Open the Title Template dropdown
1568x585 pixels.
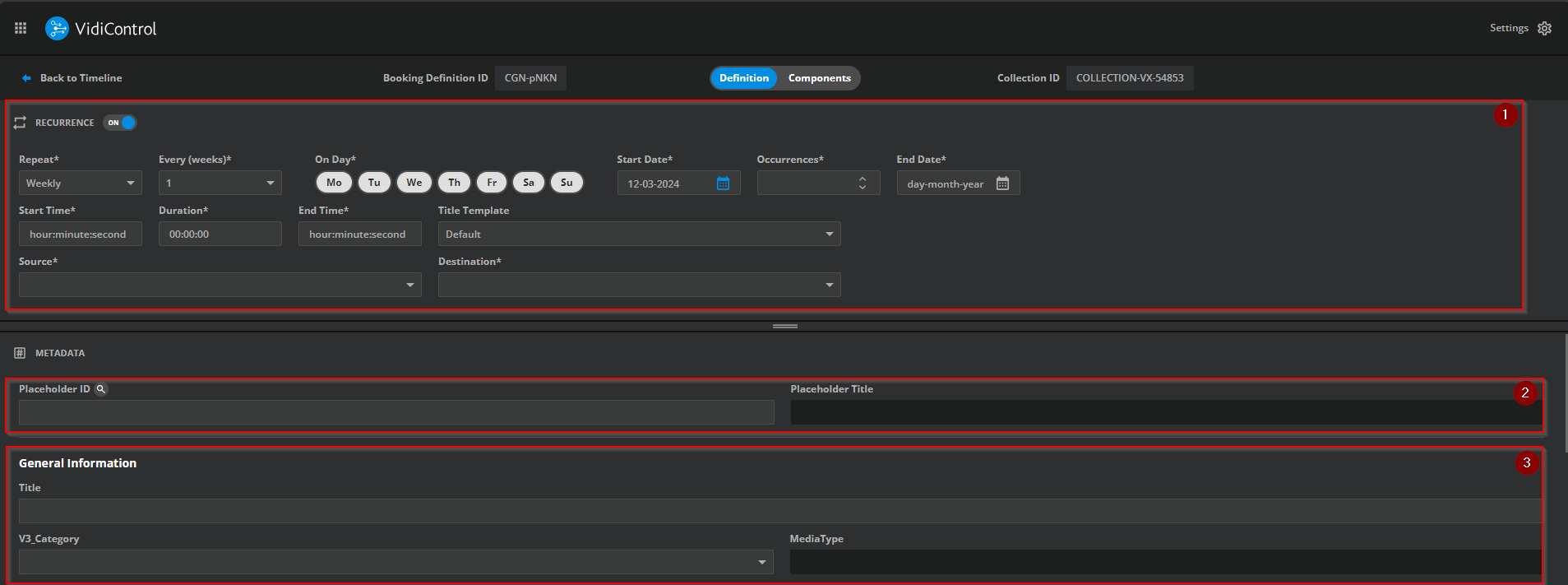point(639,234)
